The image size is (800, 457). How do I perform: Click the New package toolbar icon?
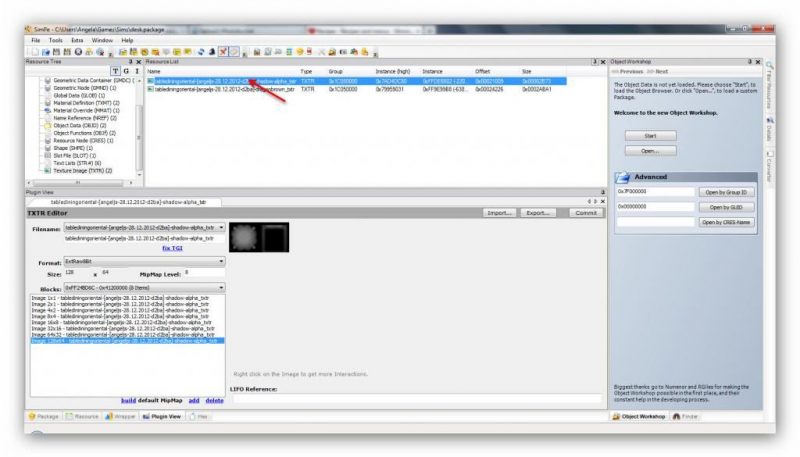35,50
